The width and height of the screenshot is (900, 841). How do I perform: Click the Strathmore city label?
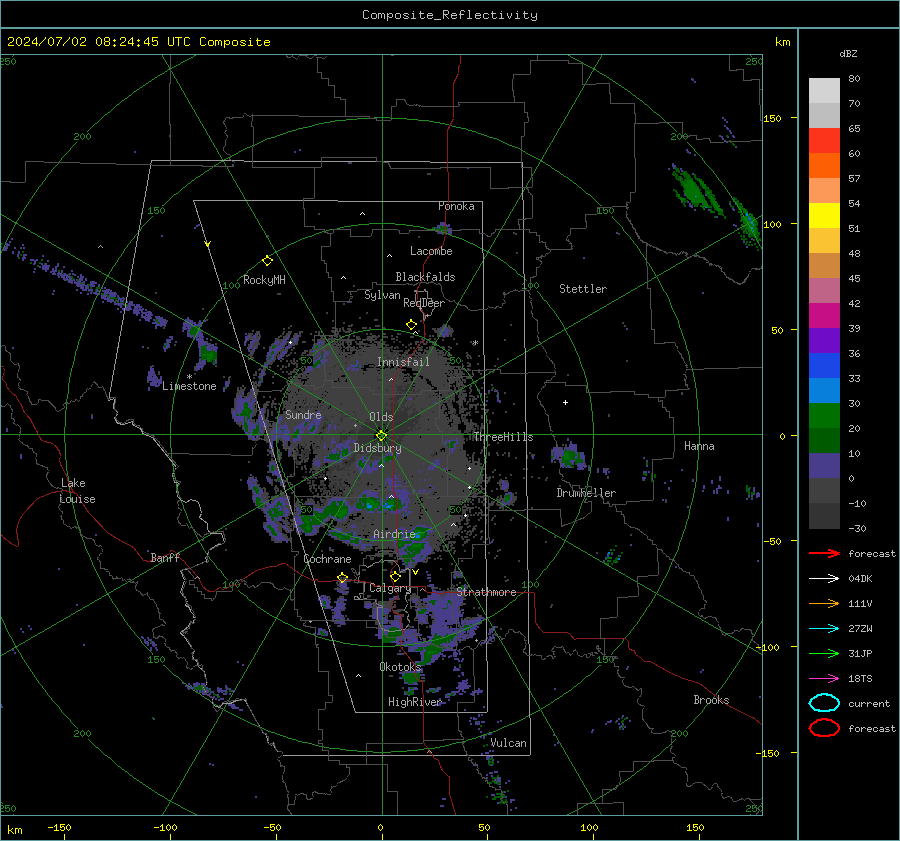click(486, 592)
